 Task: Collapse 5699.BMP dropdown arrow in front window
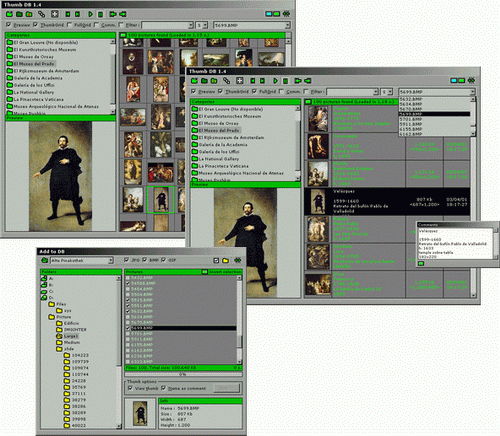[472, 92]
